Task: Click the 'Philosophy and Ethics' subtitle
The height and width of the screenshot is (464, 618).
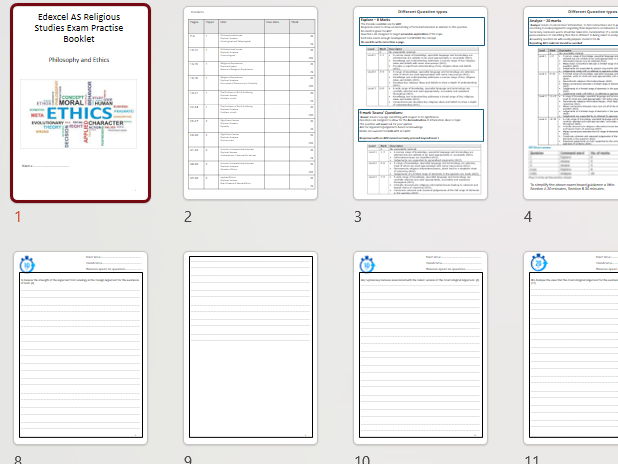Action: pos(79,60)
